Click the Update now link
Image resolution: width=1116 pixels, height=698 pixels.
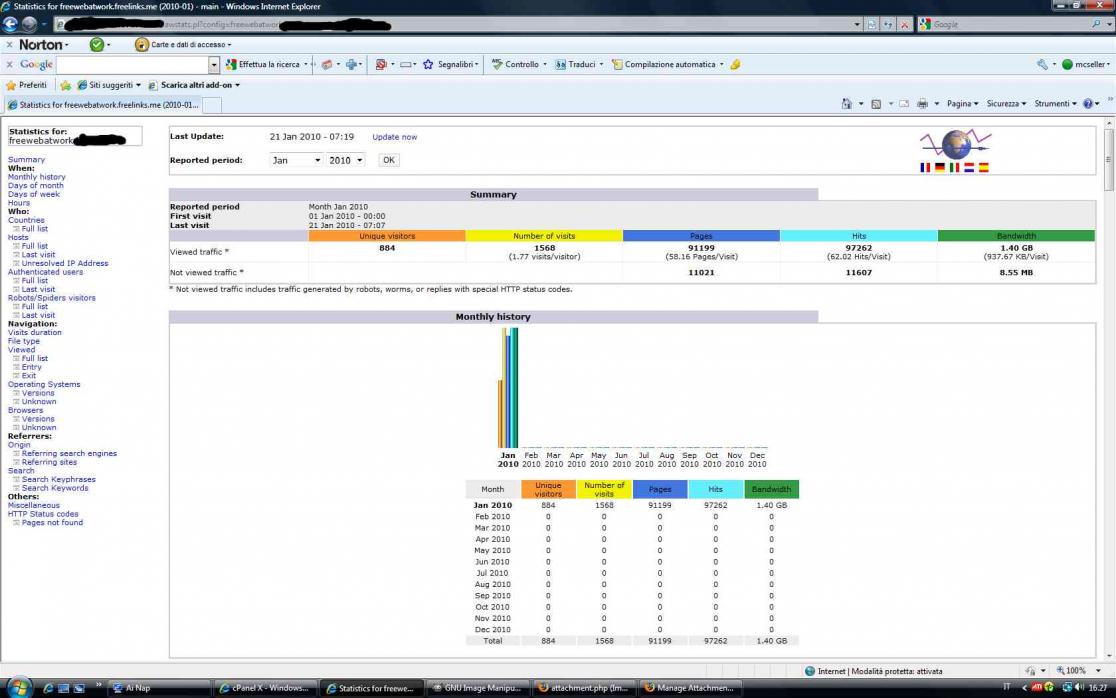click(394, 137)
